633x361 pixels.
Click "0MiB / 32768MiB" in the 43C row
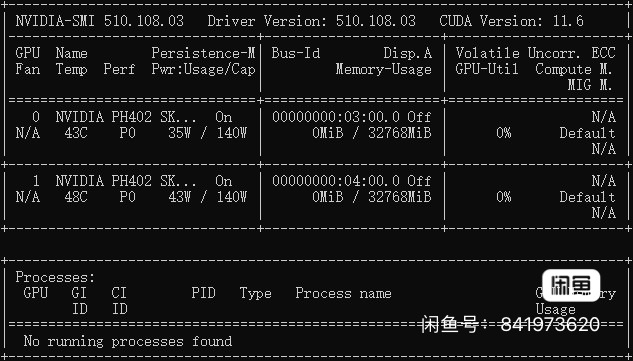[372, 133]
